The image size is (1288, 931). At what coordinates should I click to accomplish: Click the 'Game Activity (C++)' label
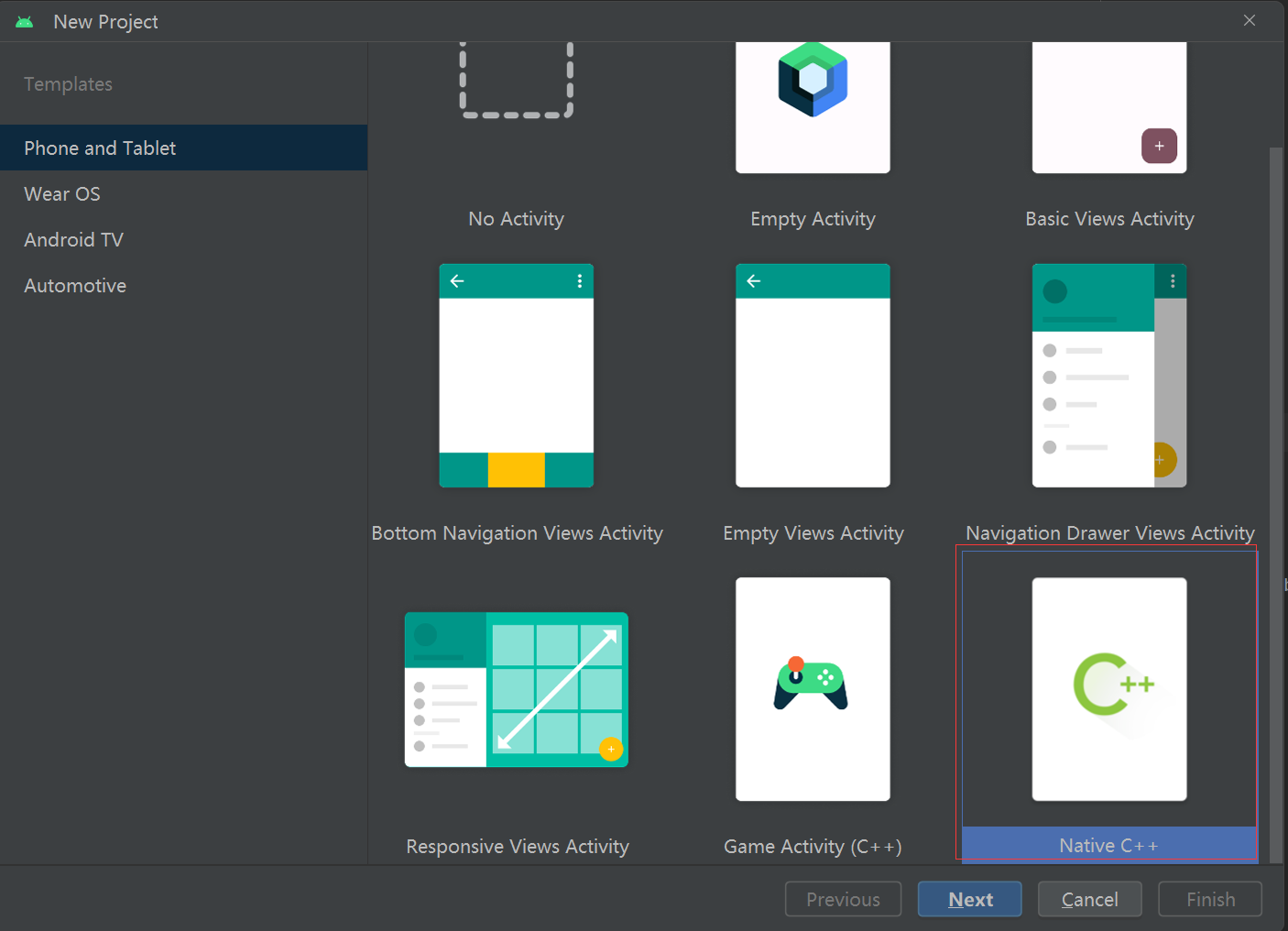tap(813, 847)
